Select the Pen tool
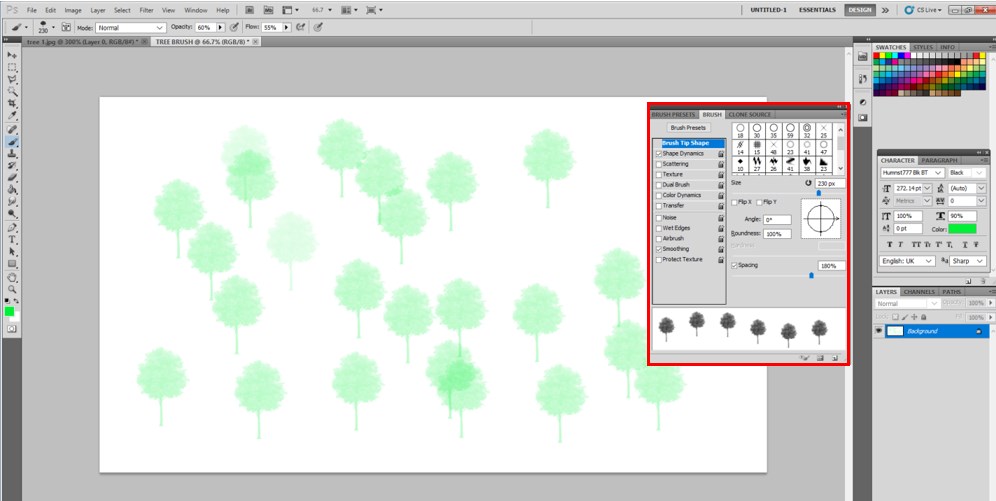 (x=12, y=228)
